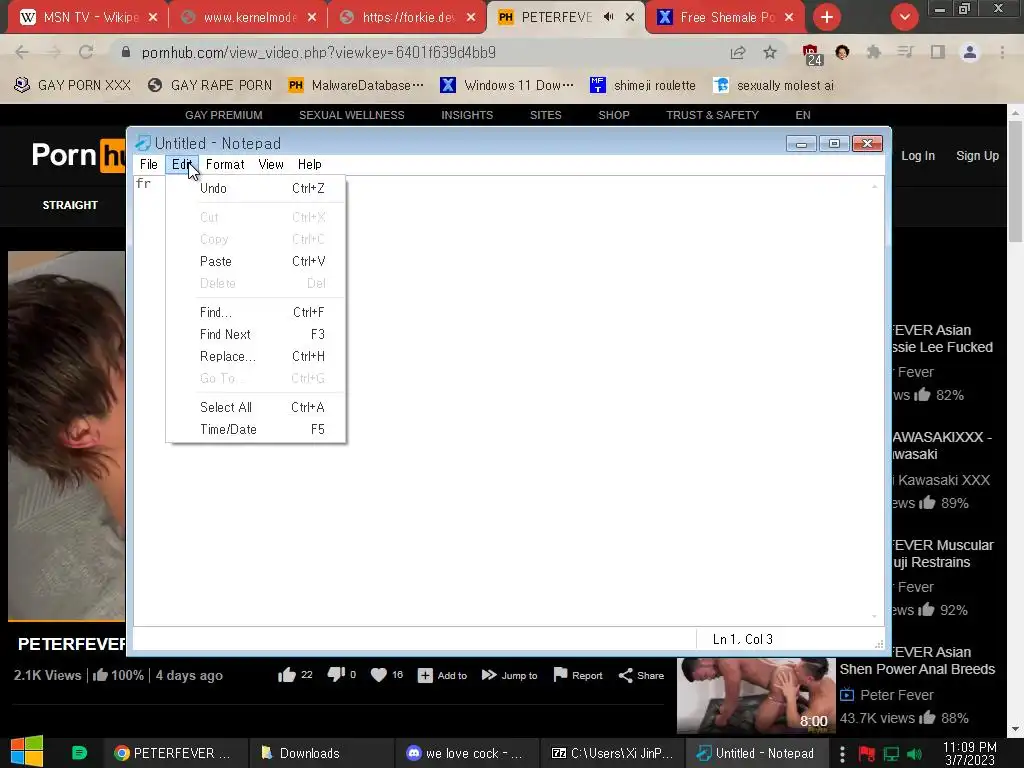Open Notepad's File menu
Image resolution: width=1024 pixels, height=768 pixels.
149,165
